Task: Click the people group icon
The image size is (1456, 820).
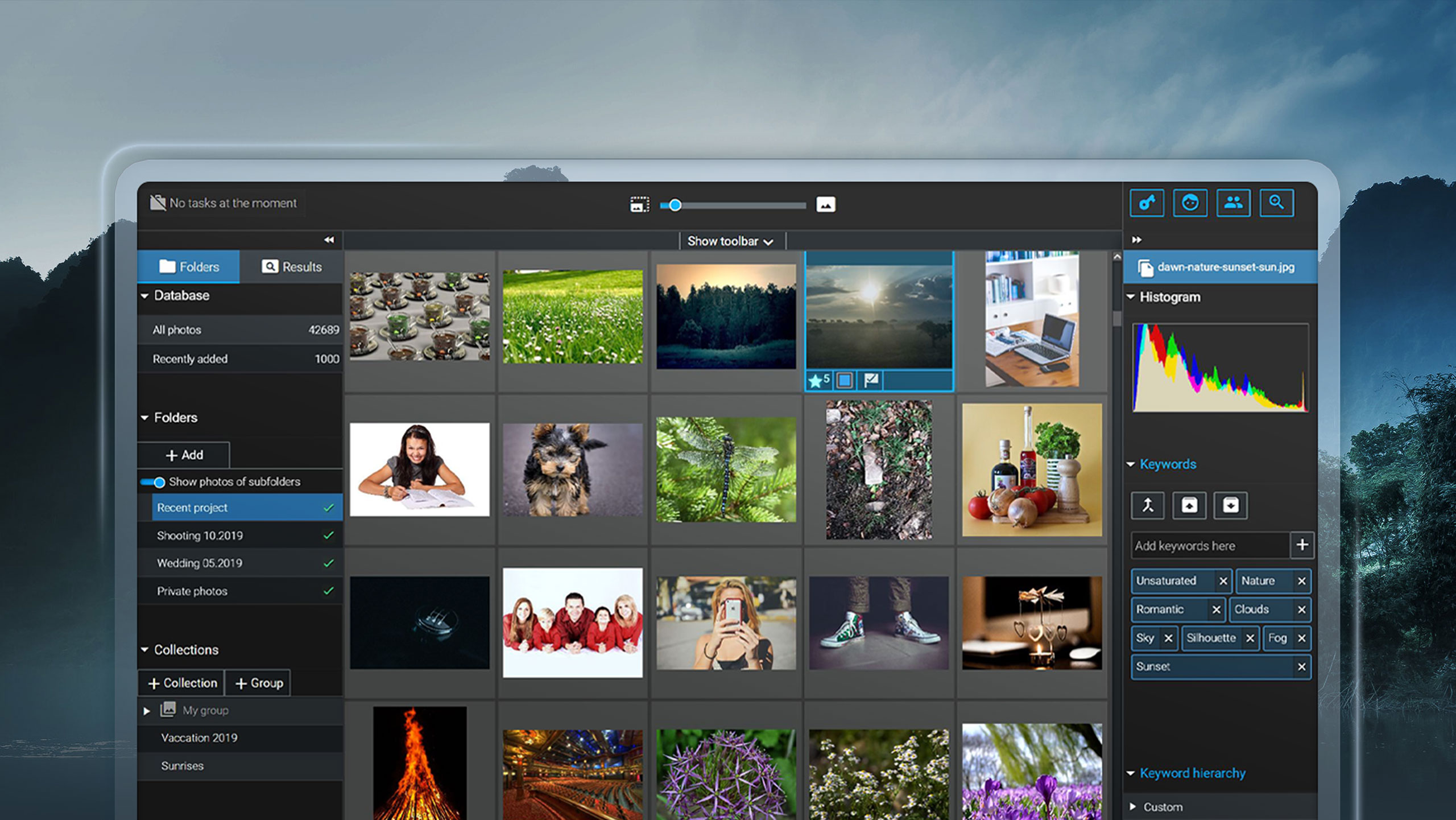Action: [x=1233, y=203]
